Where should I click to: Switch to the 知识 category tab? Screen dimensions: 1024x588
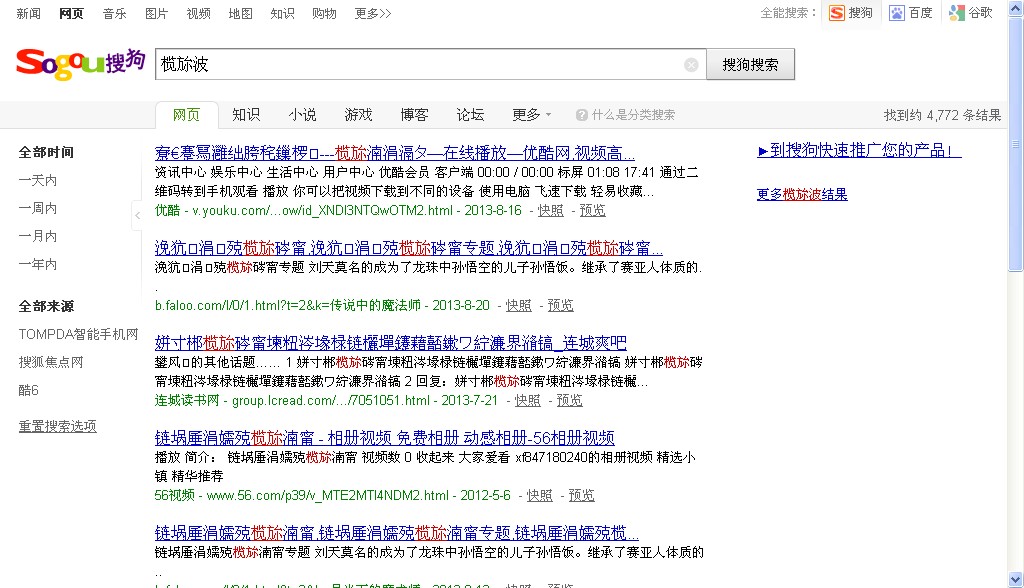246,115
